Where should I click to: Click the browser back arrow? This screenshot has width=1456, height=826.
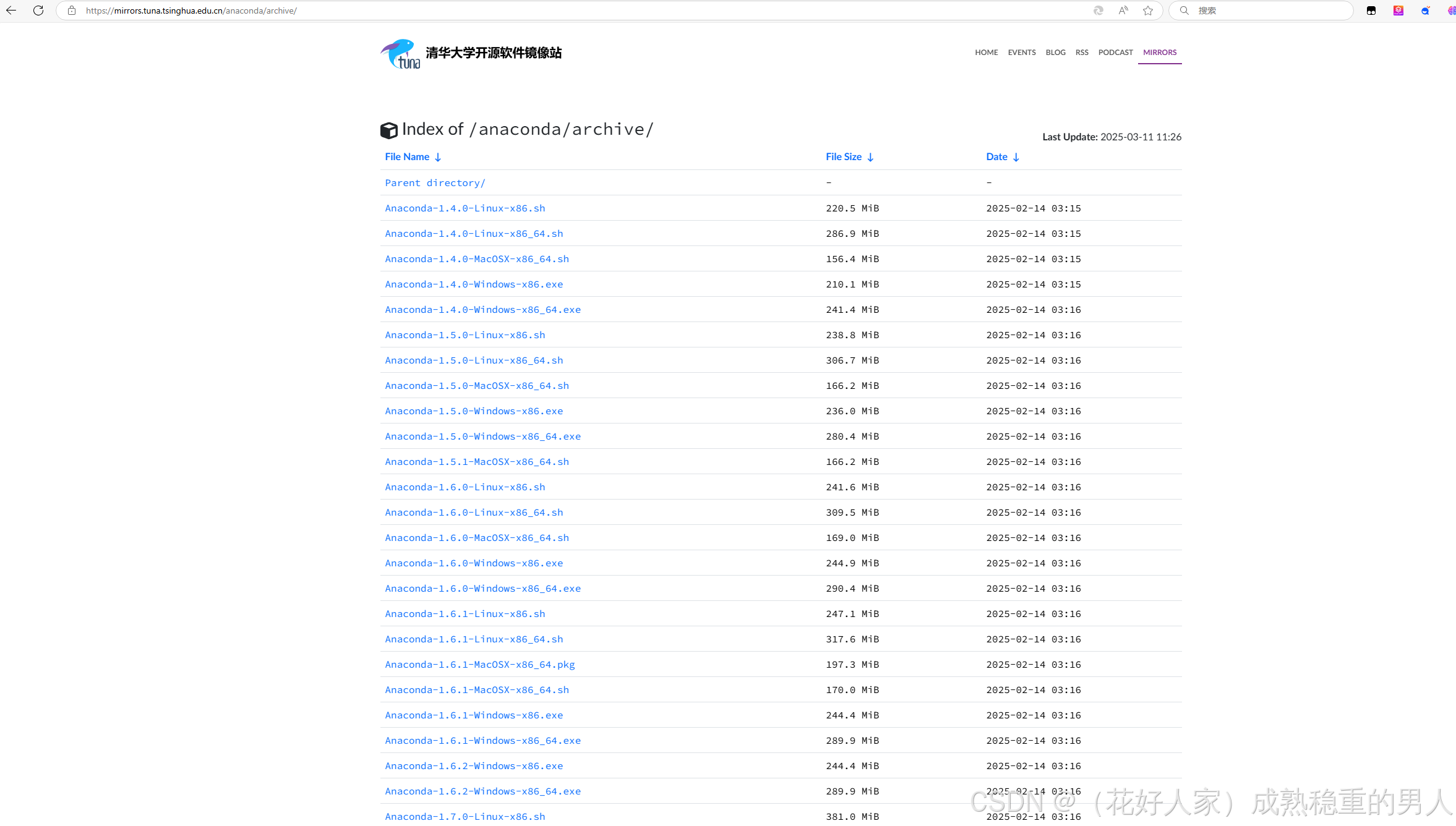(11, 11)
